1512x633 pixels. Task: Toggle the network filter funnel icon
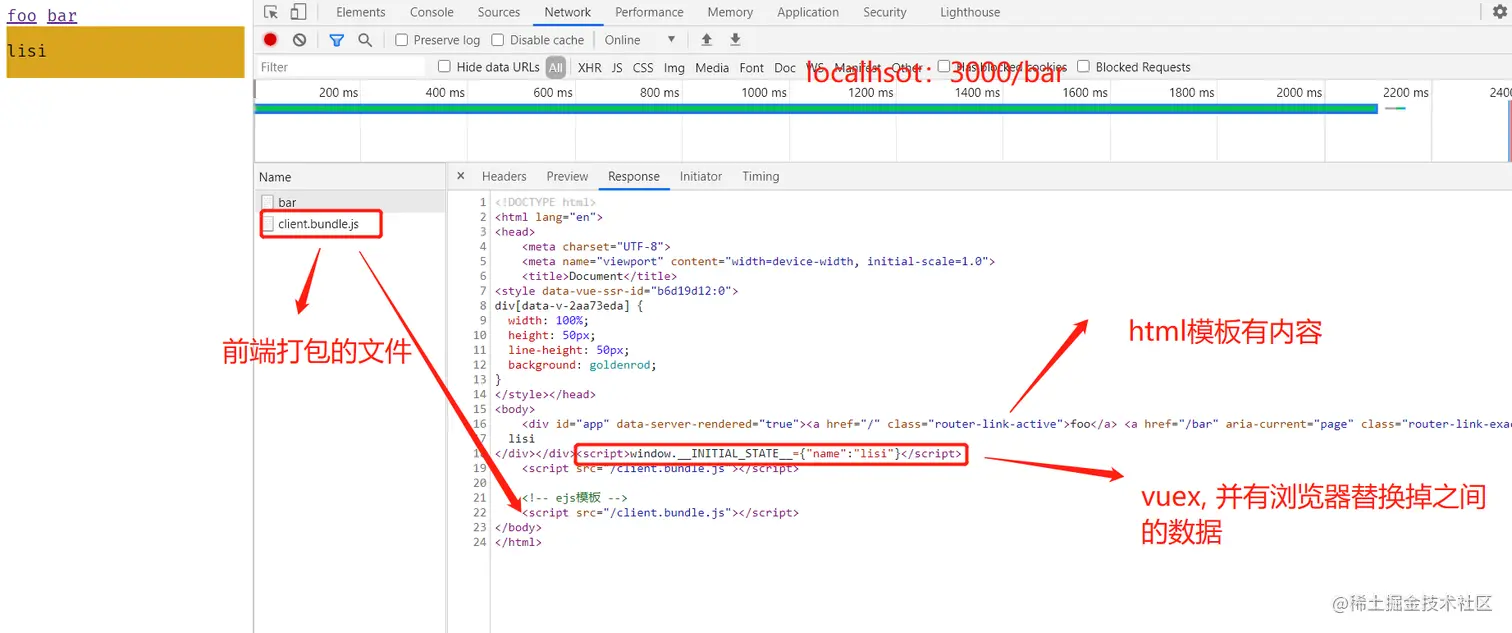click(337, 40)
